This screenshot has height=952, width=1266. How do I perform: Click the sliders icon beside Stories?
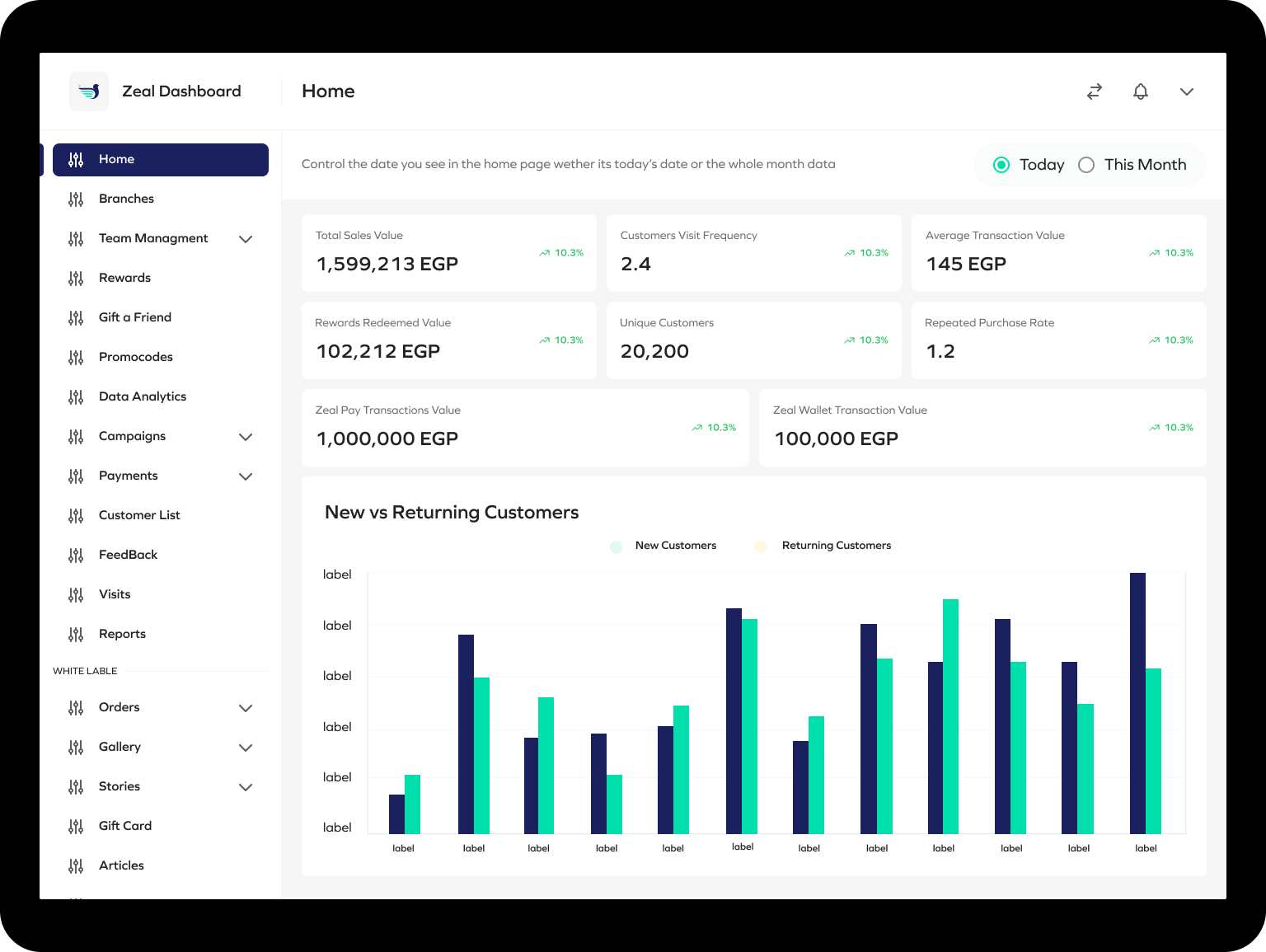[76, 787]
